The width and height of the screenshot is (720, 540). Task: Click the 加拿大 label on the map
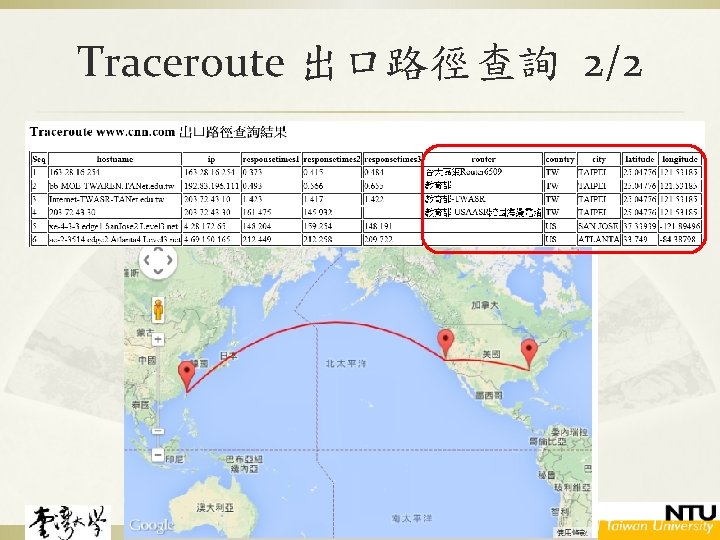[485, 304]
